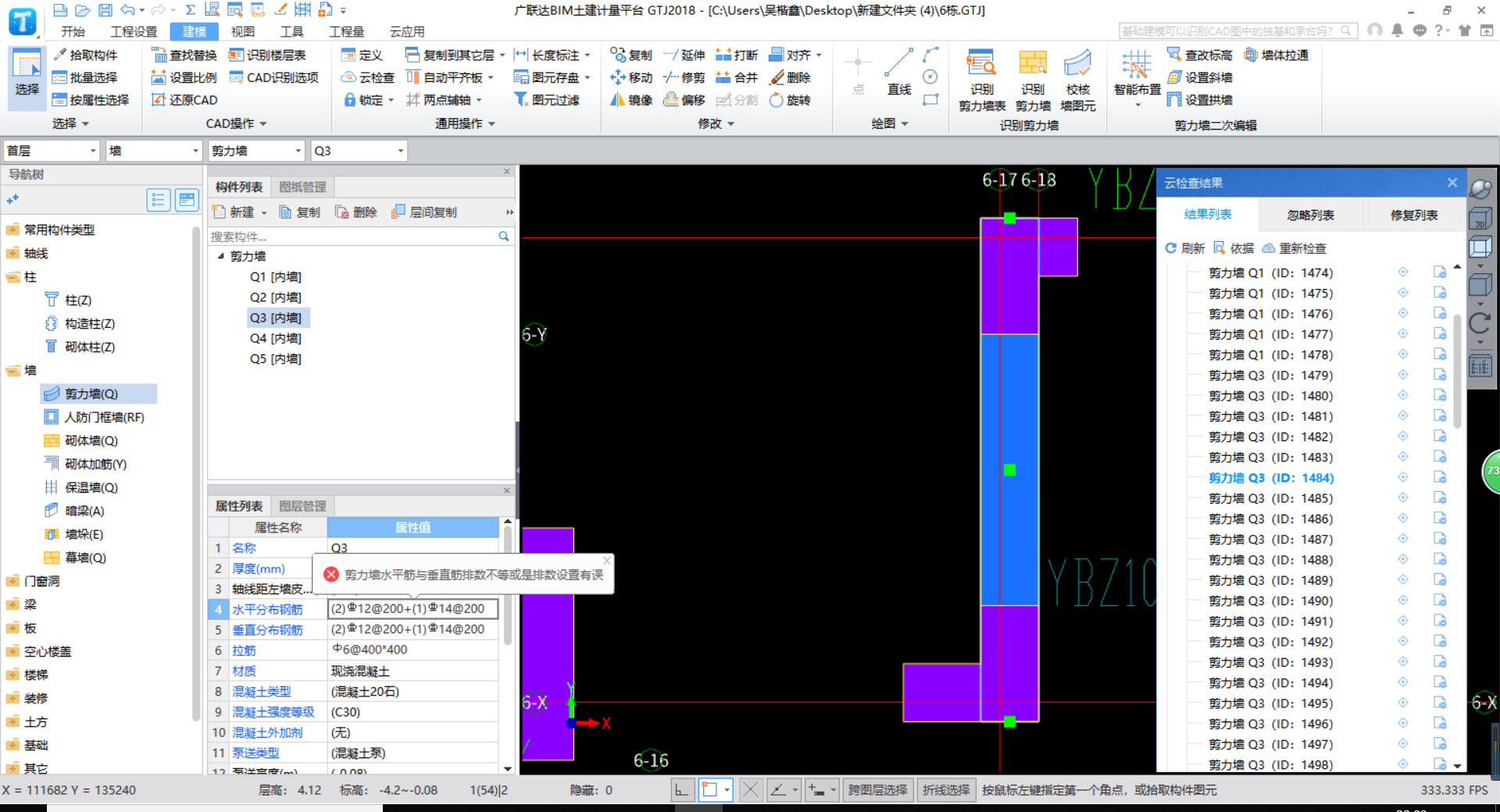The image size is (1500, 812).
Task: Click the 打断 break tool
Action: pyautogui.click(x=737, y=55)
